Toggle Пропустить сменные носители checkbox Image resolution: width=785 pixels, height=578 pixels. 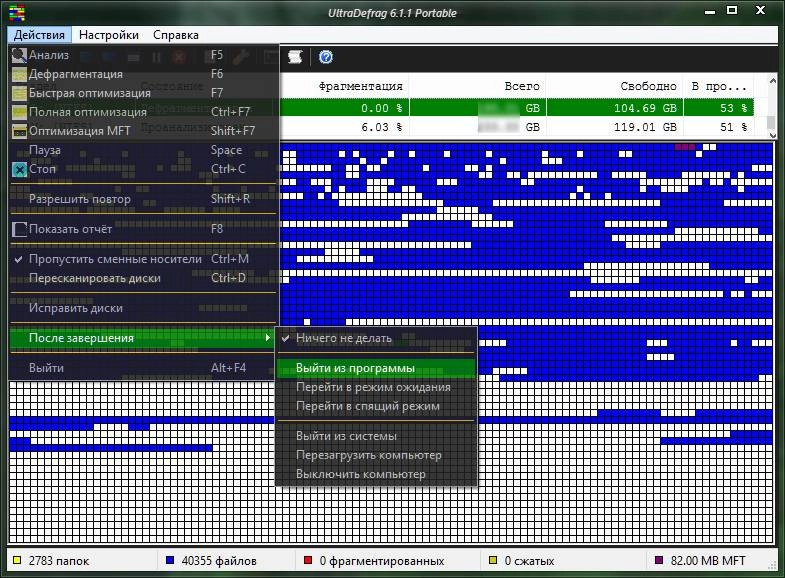coord(143,259)
